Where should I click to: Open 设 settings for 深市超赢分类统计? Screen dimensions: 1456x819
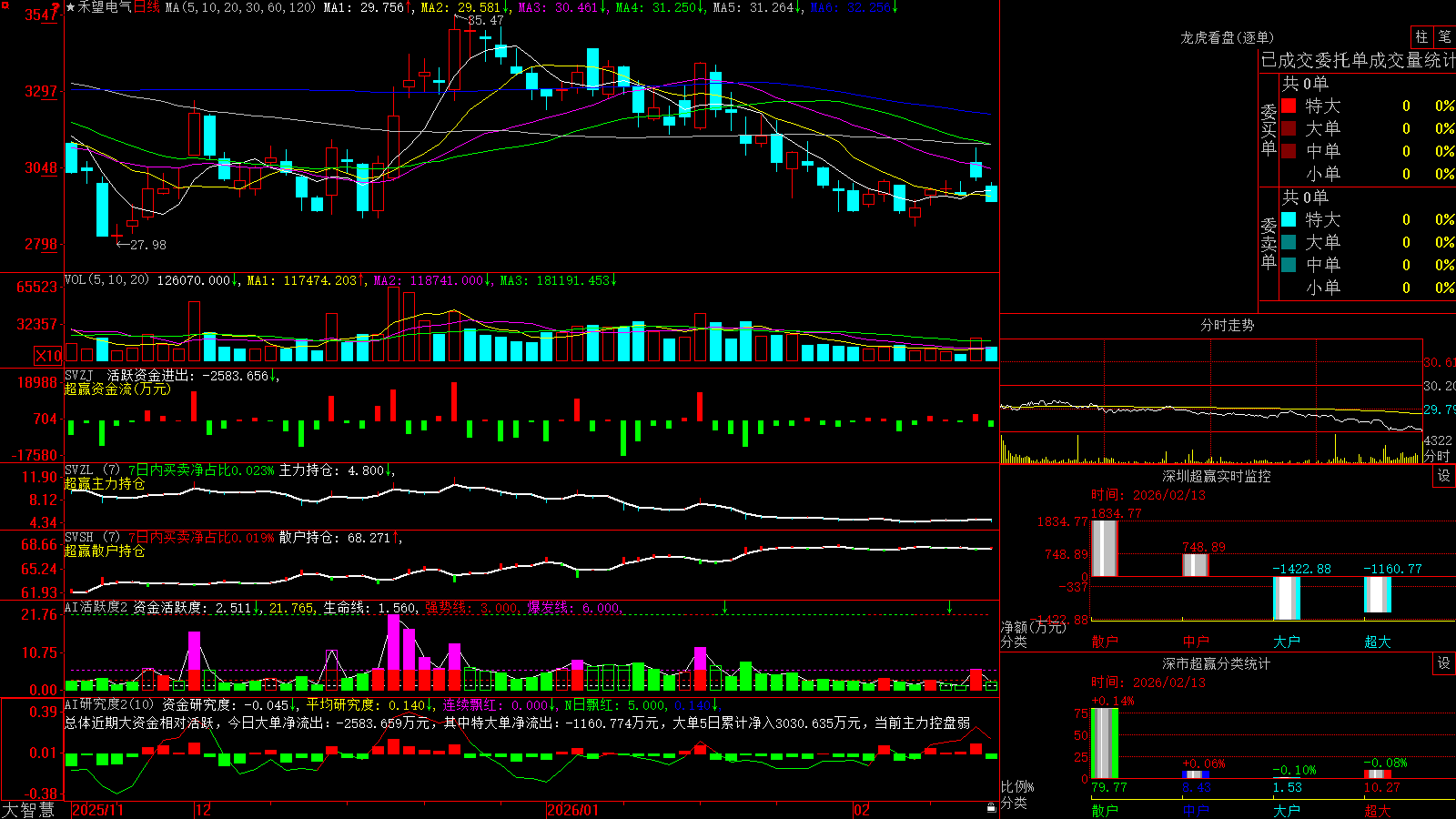[x=1444, y=663]
